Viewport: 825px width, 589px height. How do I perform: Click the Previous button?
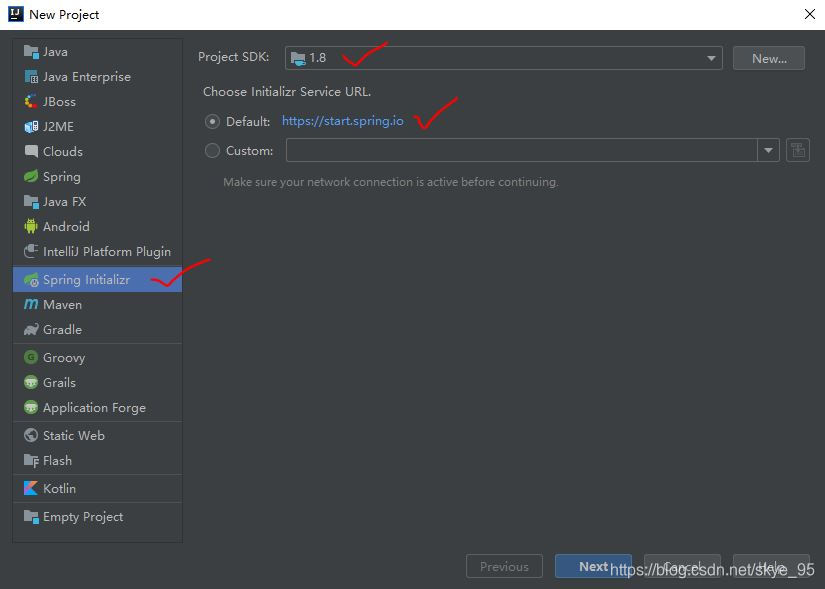[504, 566]
